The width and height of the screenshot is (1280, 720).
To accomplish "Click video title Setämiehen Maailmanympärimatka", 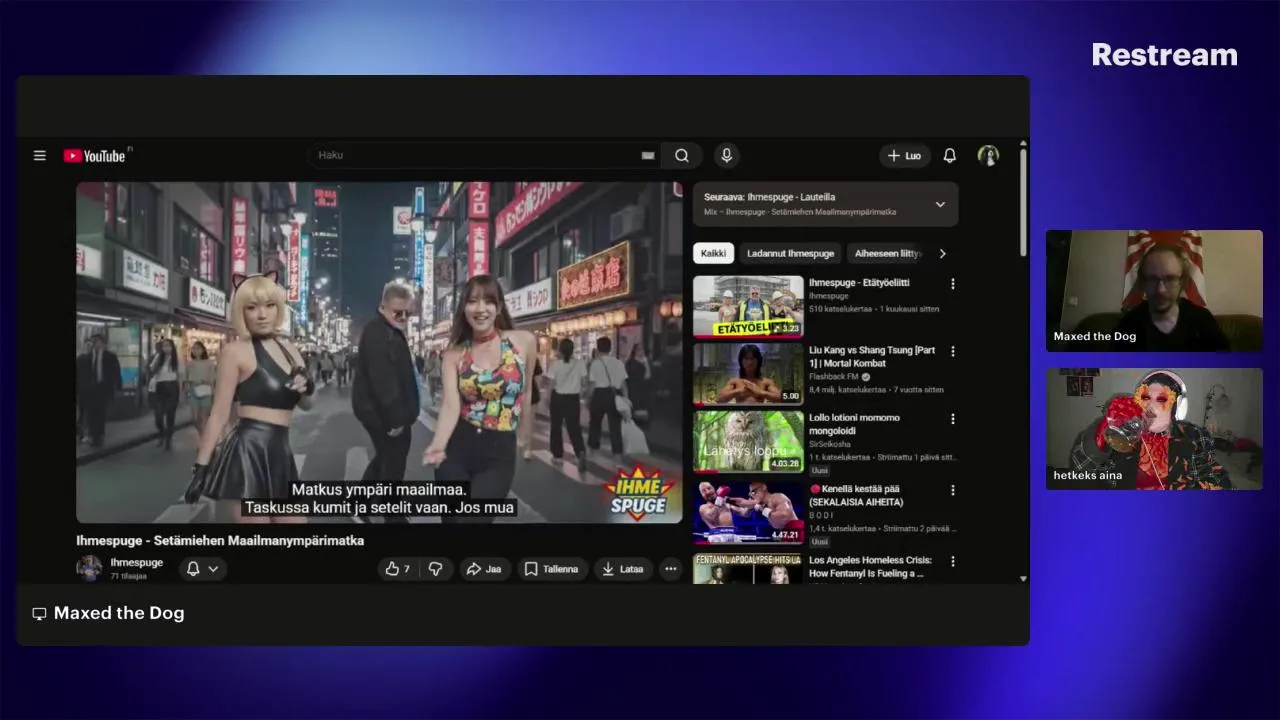I will click(x=220, y=541).
